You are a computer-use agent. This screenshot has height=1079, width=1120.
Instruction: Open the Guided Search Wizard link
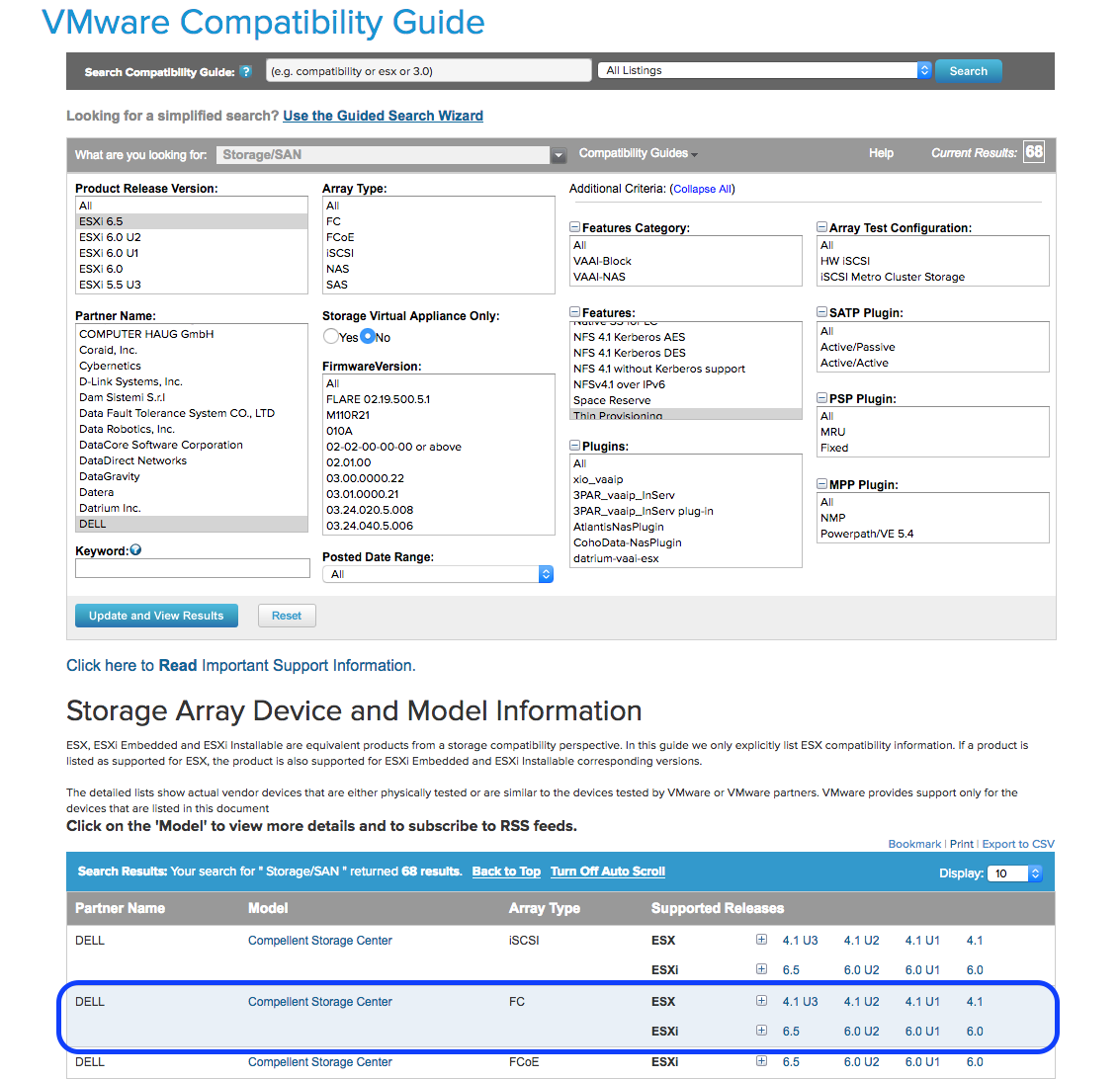click(x=383, y=116)
